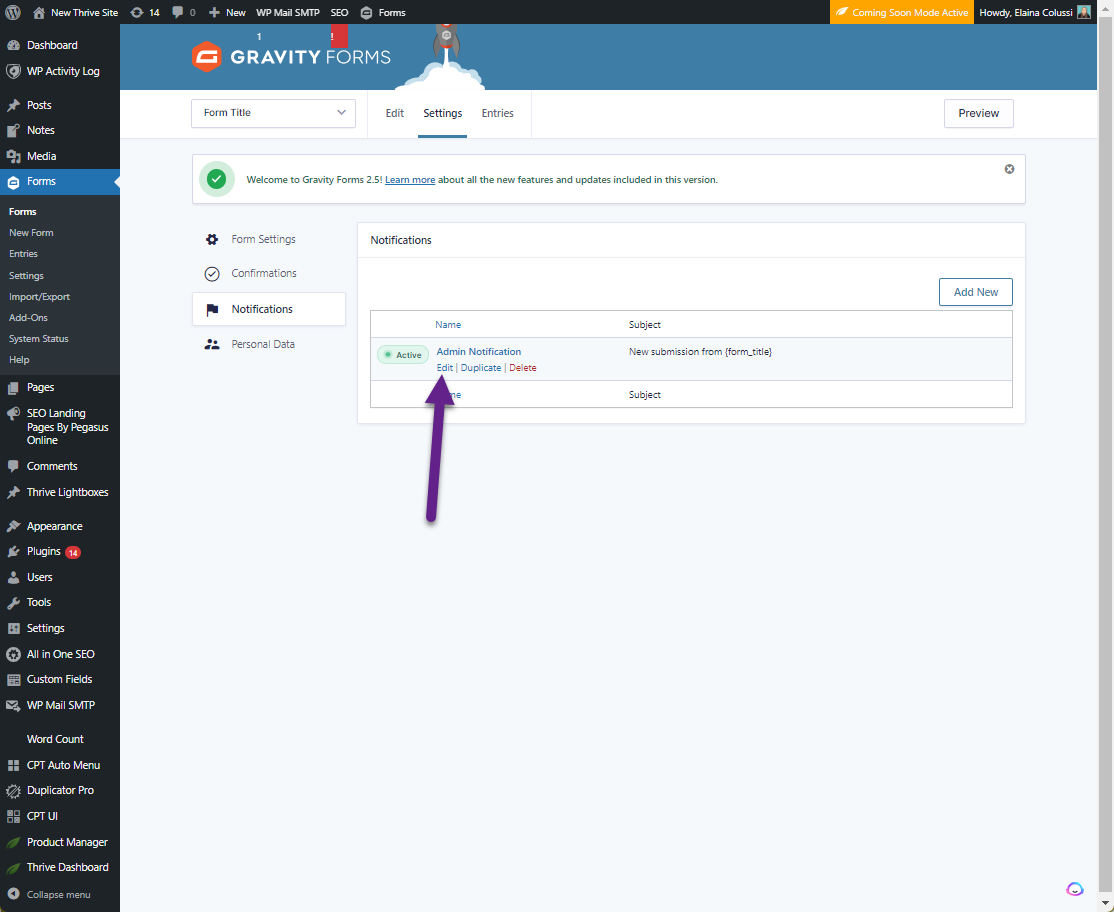Click + New in admin bar
This screenshot has width=1114, height=912.
[x=227, y=12]
